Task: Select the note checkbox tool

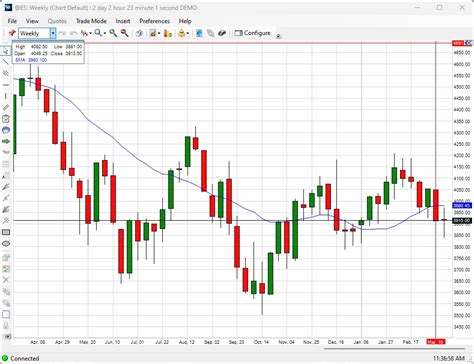Action: [6, 119]
